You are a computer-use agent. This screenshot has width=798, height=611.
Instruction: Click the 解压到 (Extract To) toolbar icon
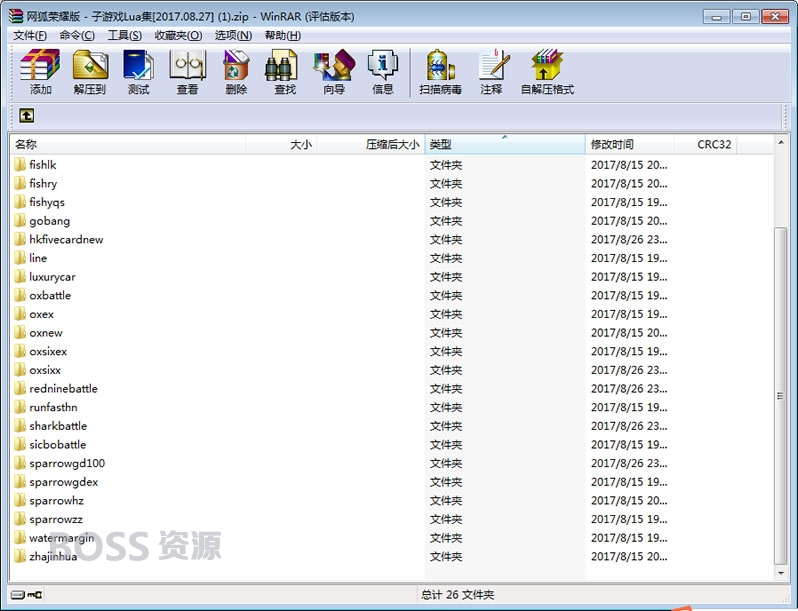click(x=90, y=65)
